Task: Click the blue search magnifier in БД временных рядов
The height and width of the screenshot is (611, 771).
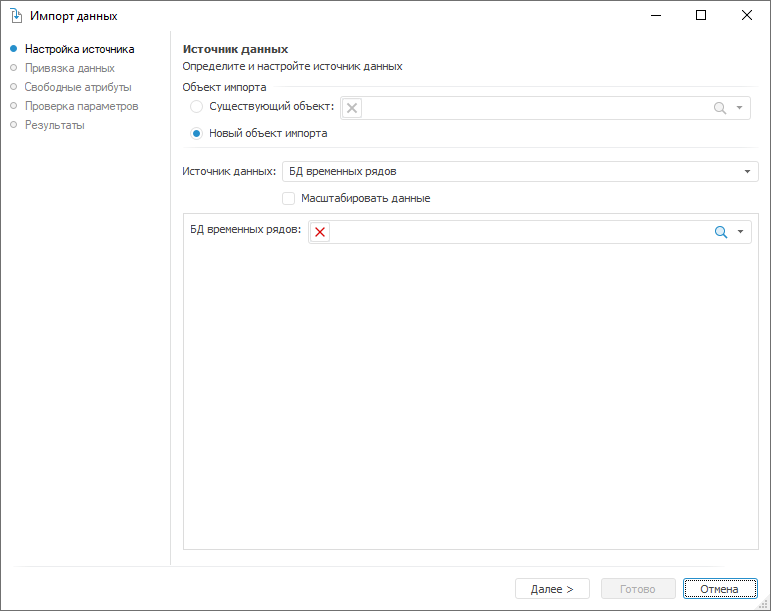Action: [720, 232]
